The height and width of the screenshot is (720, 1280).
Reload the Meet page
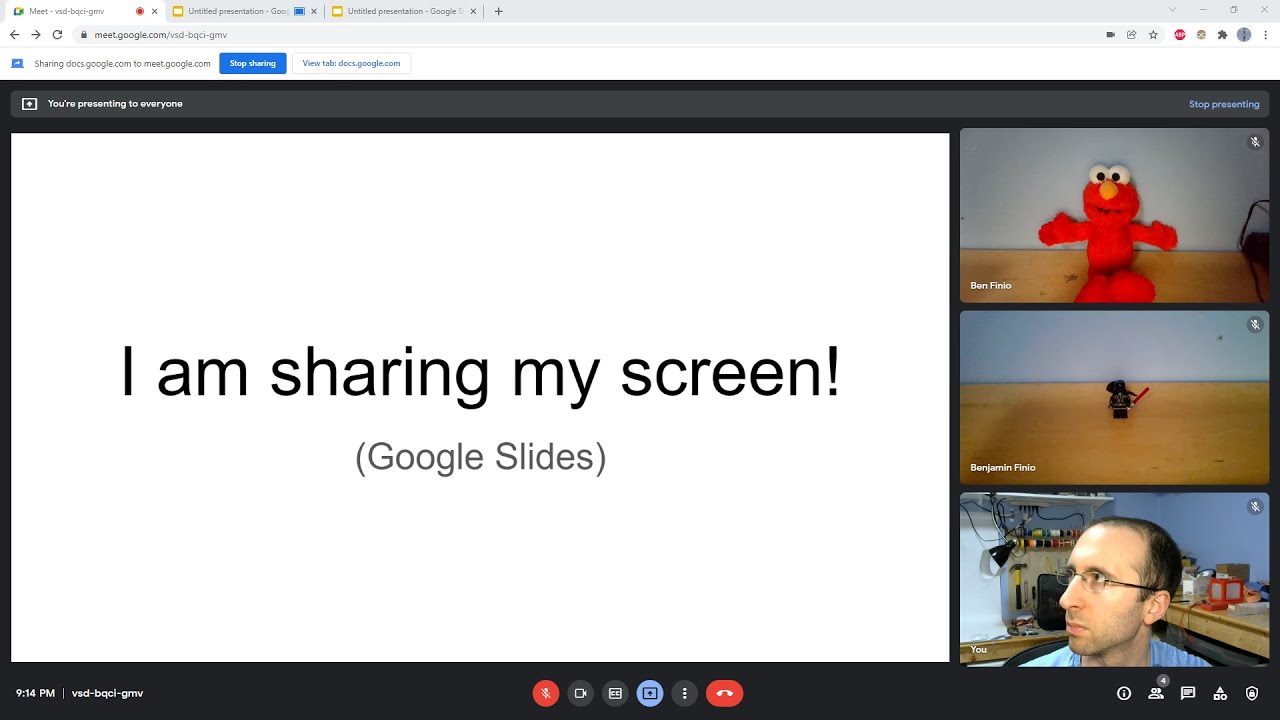57,33
